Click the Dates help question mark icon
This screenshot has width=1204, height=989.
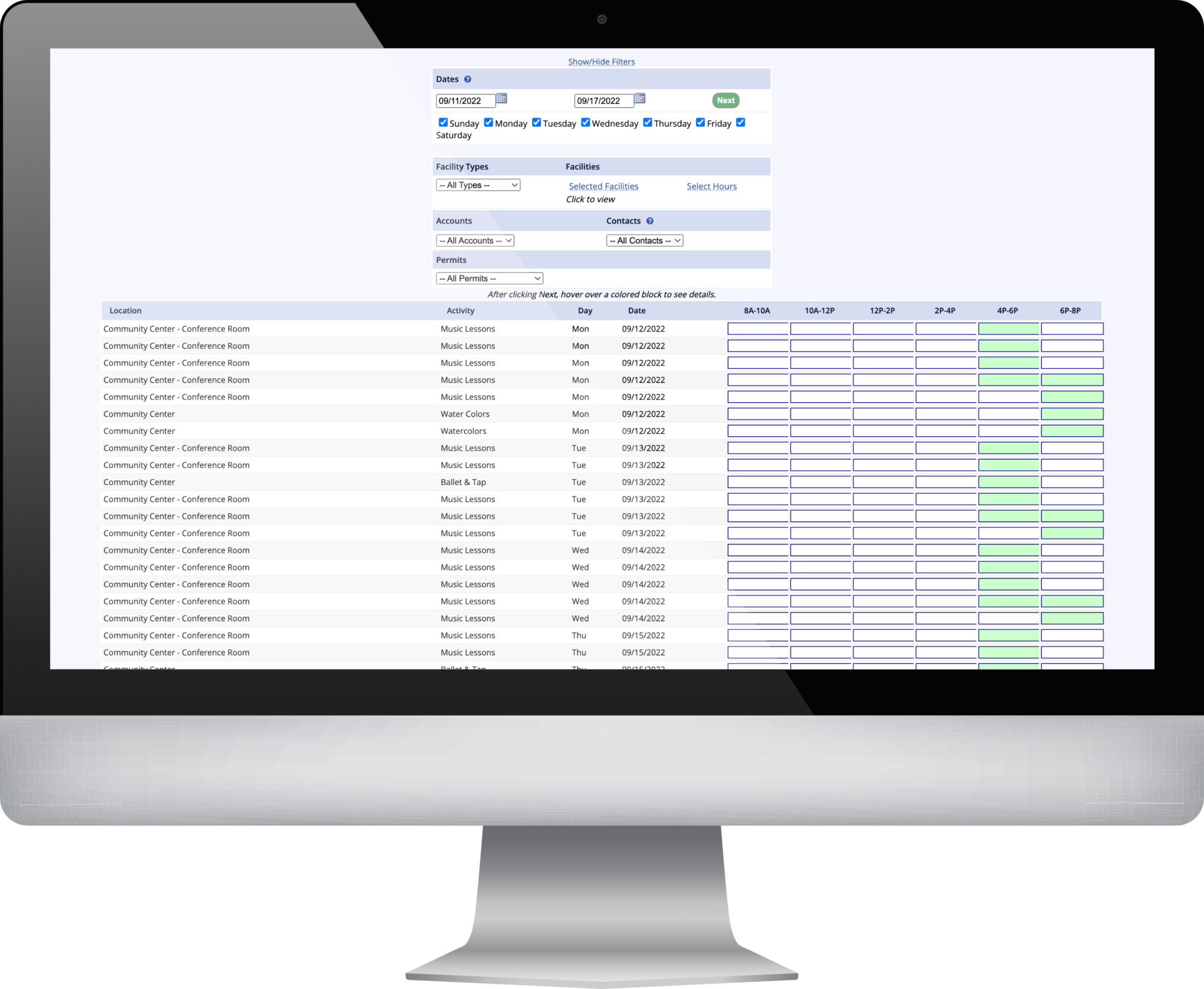(468, 79)
